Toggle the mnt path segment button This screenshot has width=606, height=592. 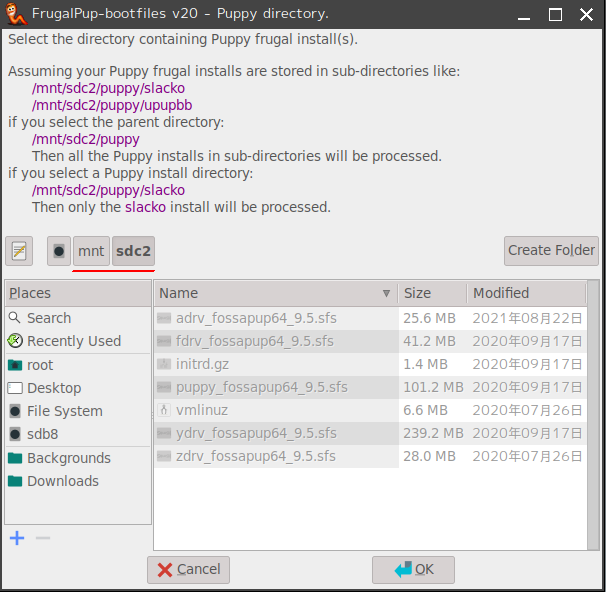pos(91,251)
